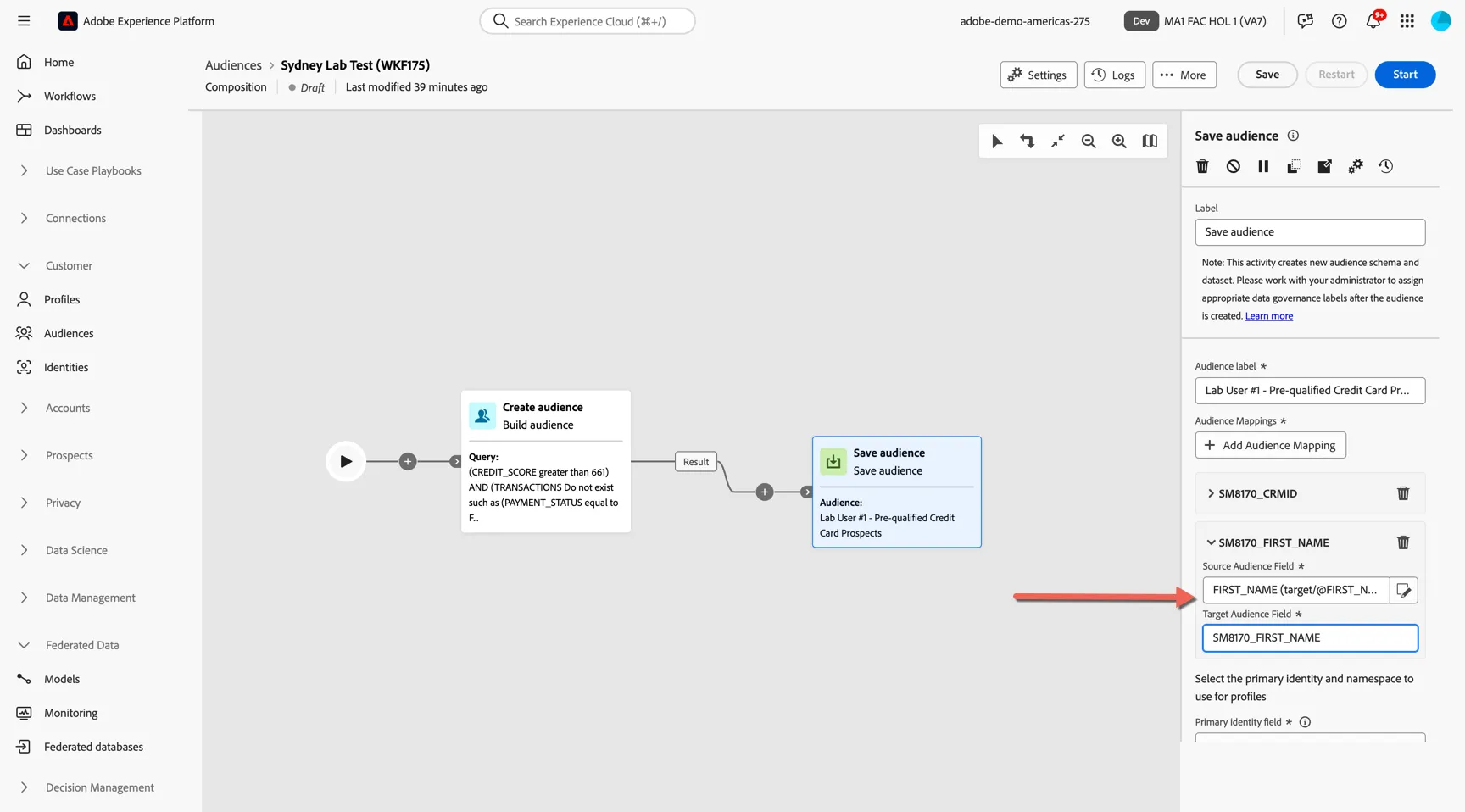Click the play start node on canvas
Image resolution: width=1465 pixels, height=812 pixels.
(346, 462)
